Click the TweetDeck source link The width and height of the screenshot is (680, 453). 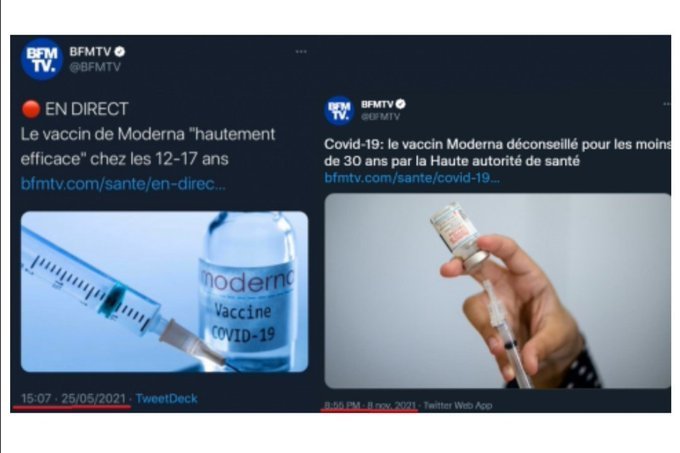167,398
